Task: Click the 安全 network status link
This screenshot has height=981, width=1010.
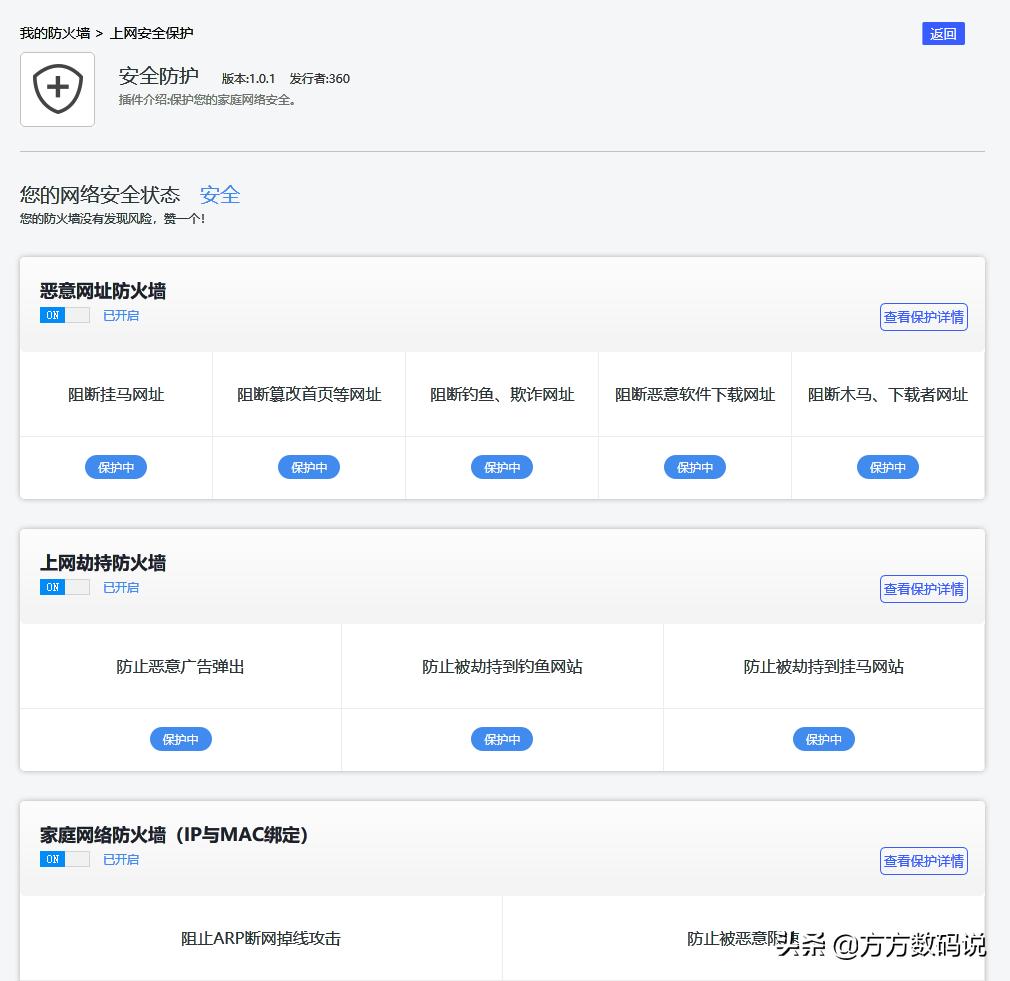Action: pos(219,195)
